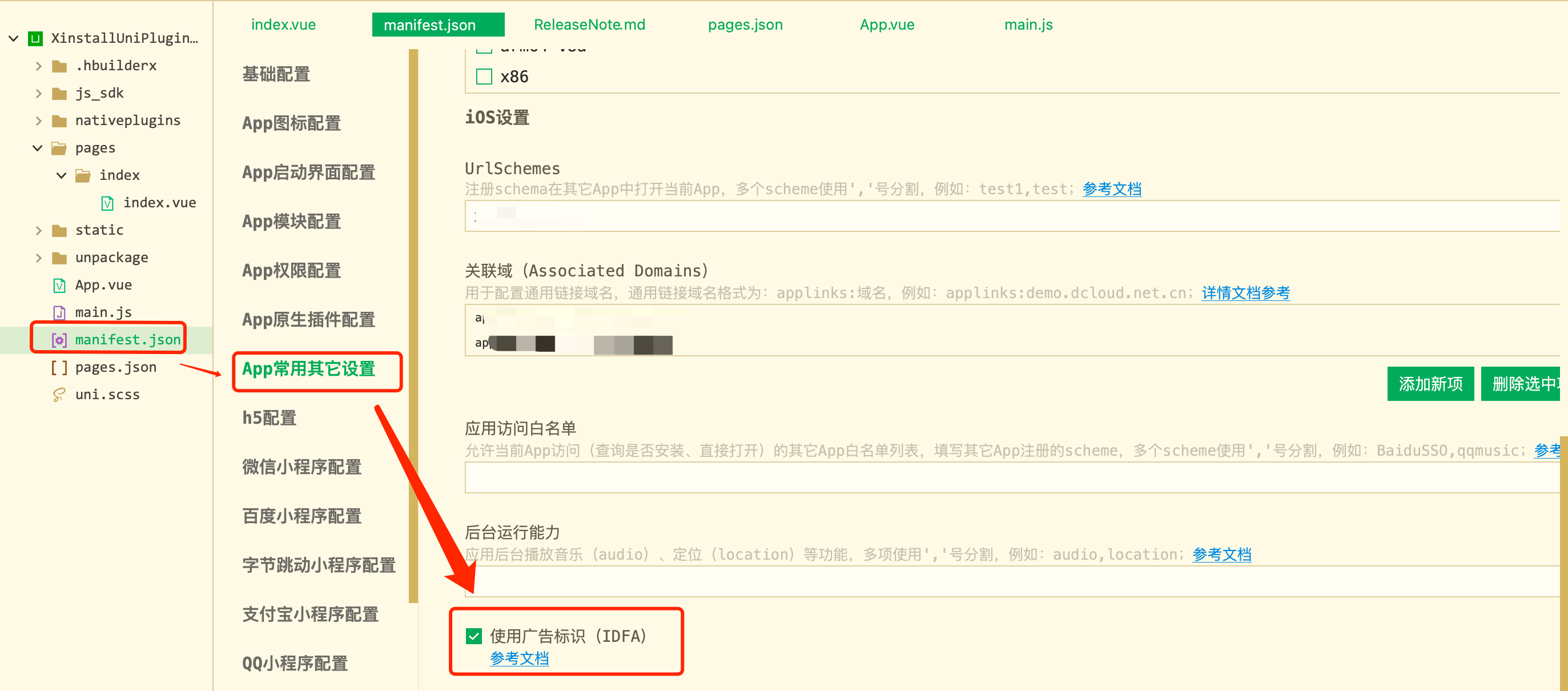Viewport: 1568px width, 691px height.
Task: Expand the js_sdk folder
Action: (38, 93)
